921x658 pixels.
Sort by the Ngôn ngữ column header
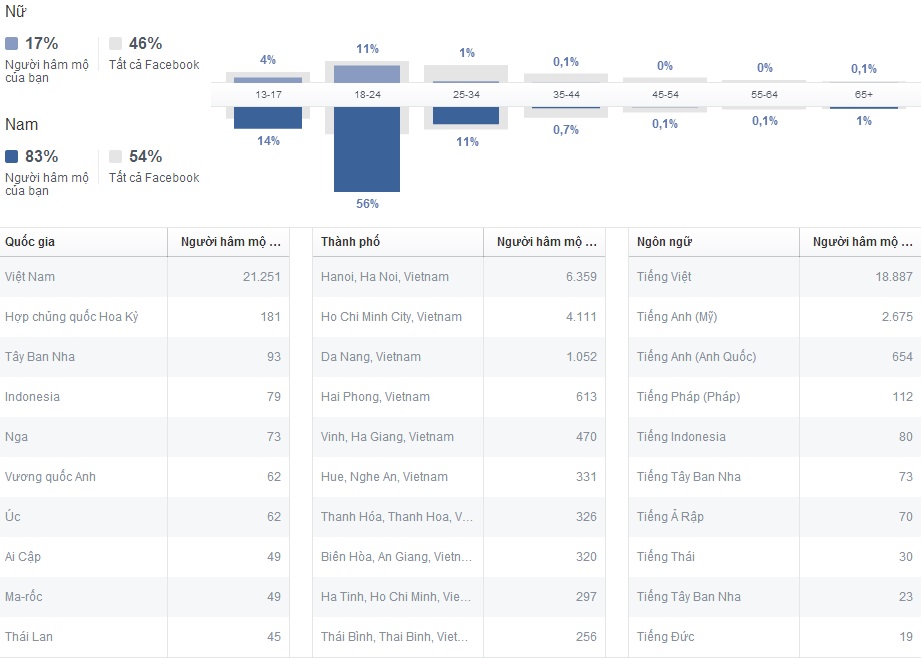(x=664, y=242)
